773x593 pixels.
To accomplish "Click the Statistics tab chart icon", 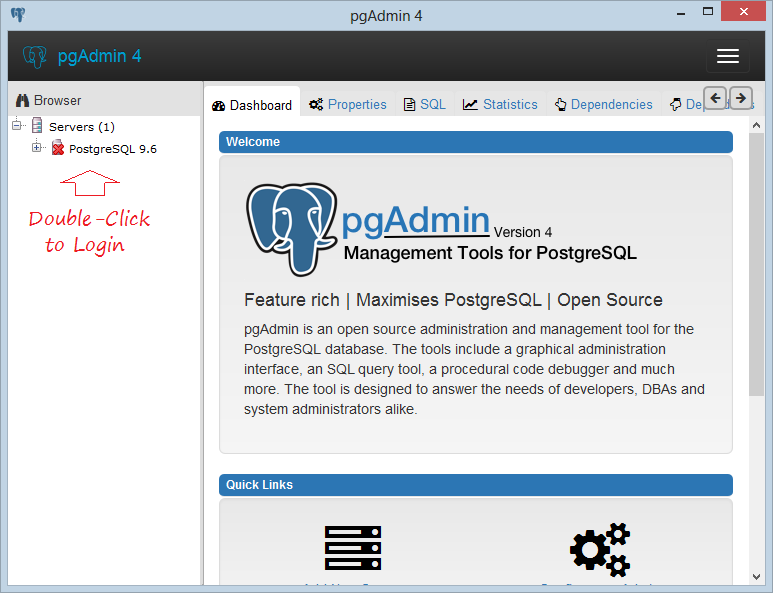I will (x=470, y=105).
